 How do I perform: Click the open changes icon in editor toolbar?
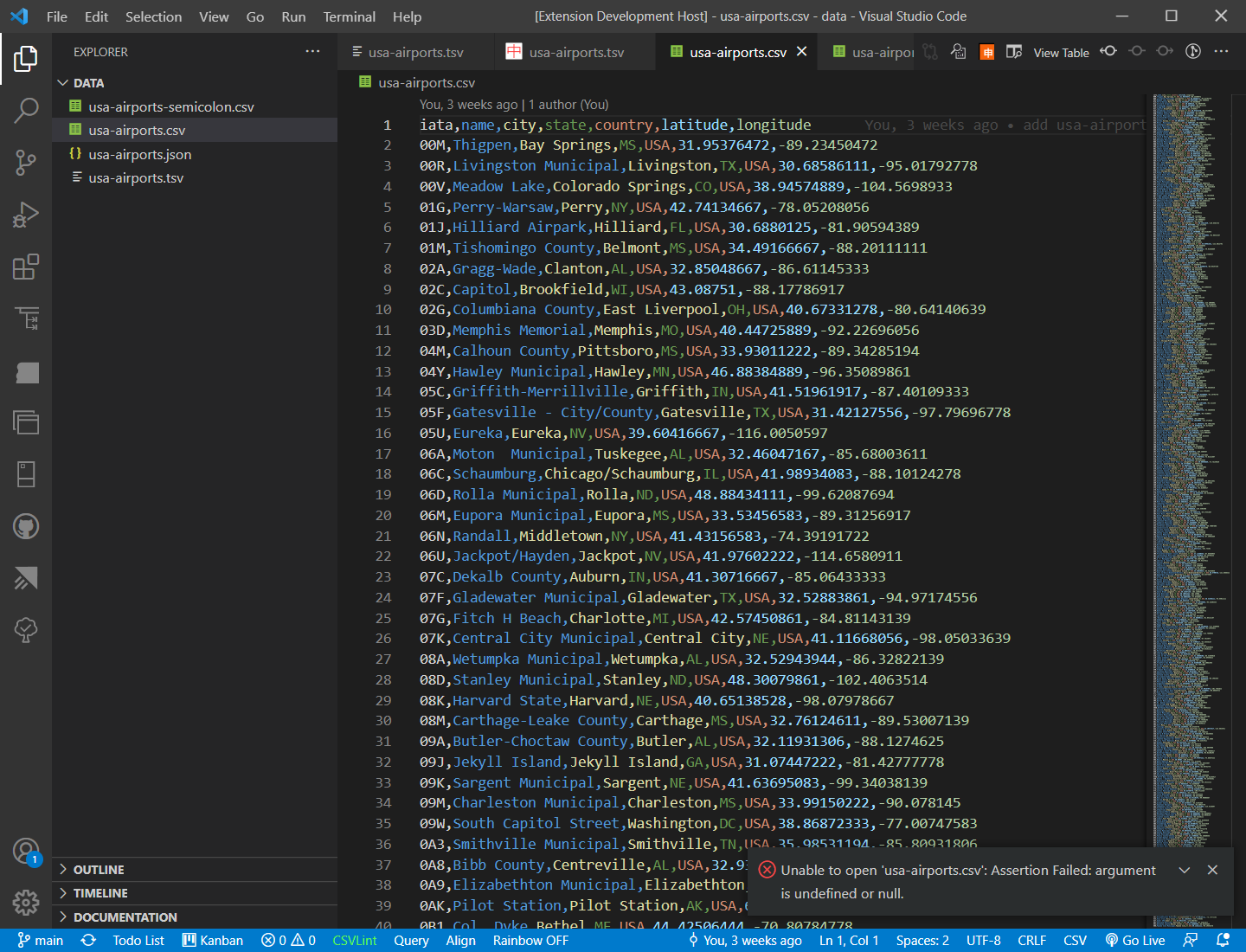tap(930, 52)
